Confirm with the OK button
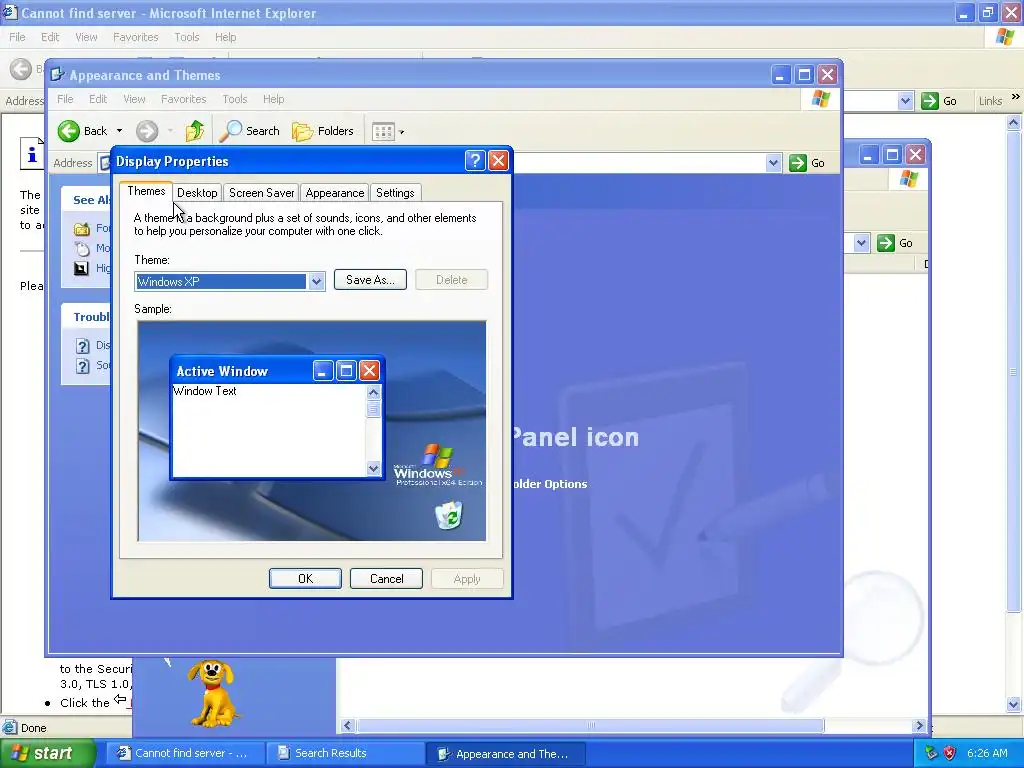Image resolution: width=1024 pixels, height=768 pixels. pyautogui.click(x=305, y=579)
